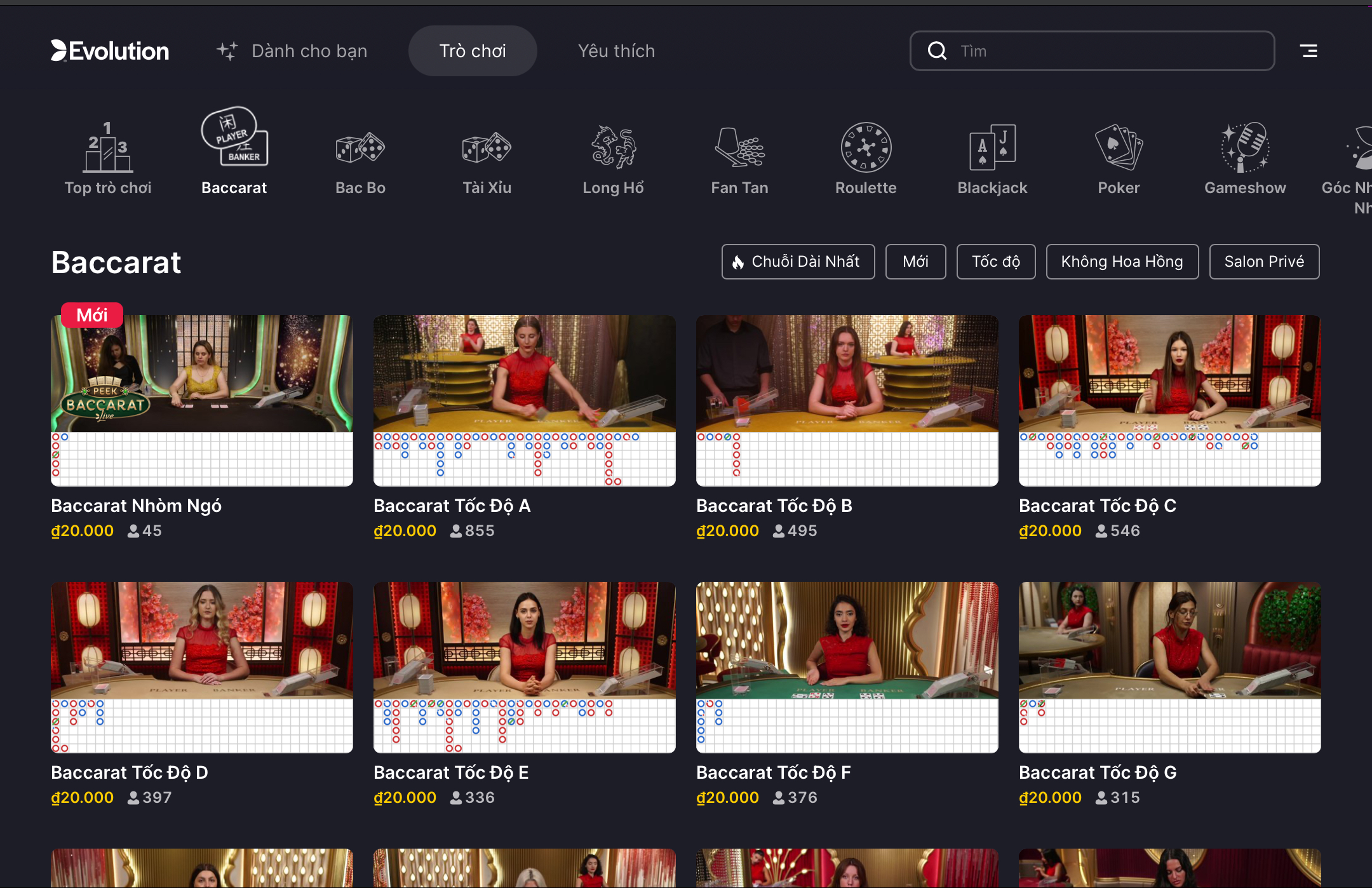Viewport: 1372px width, 888px height.
Task: Open the Fan Tan category icon
Action: (x=739, y=147)
